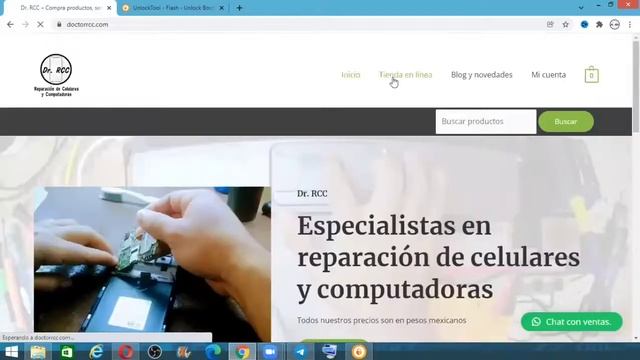
Task: Open Microsoft Store from taskbar
Action: (67, 352)
